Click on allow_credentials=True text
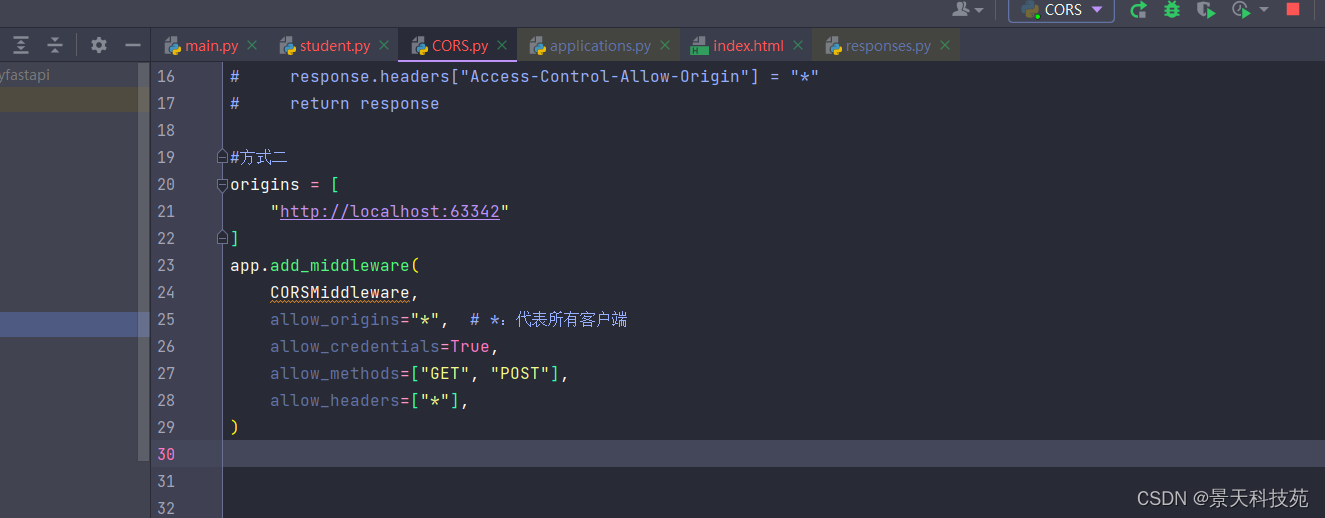 pos(380,346)
